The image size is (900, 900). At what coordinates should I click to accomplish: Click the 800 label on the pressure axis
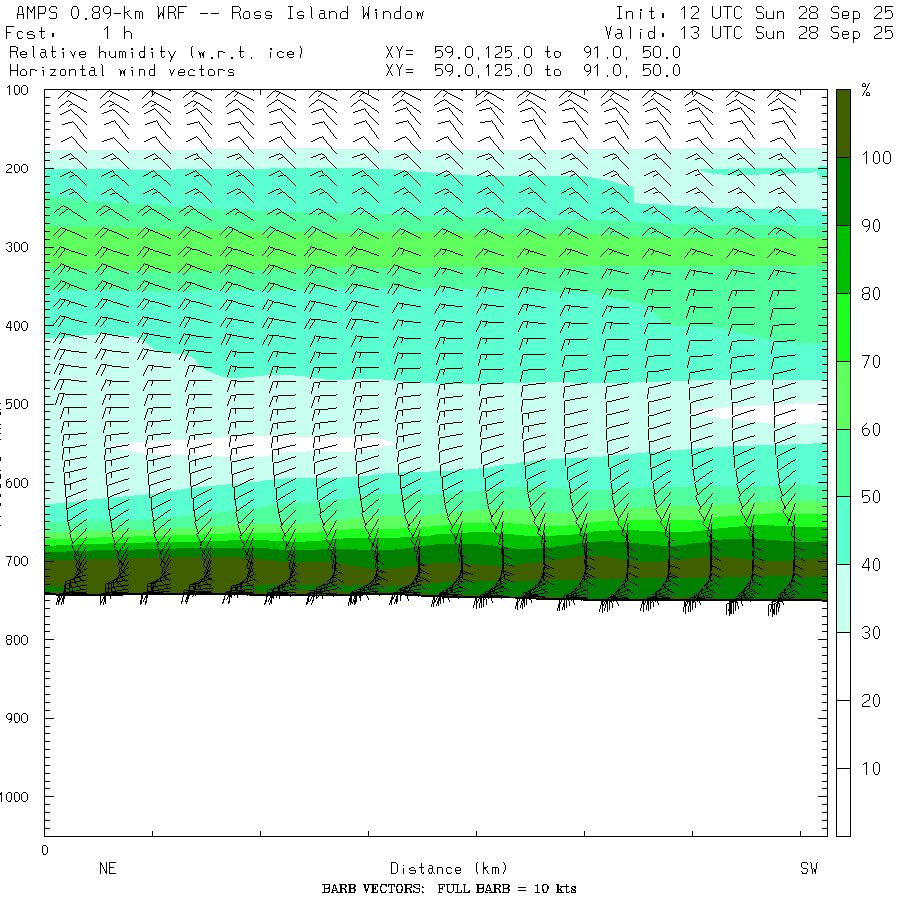coord(17,640)
